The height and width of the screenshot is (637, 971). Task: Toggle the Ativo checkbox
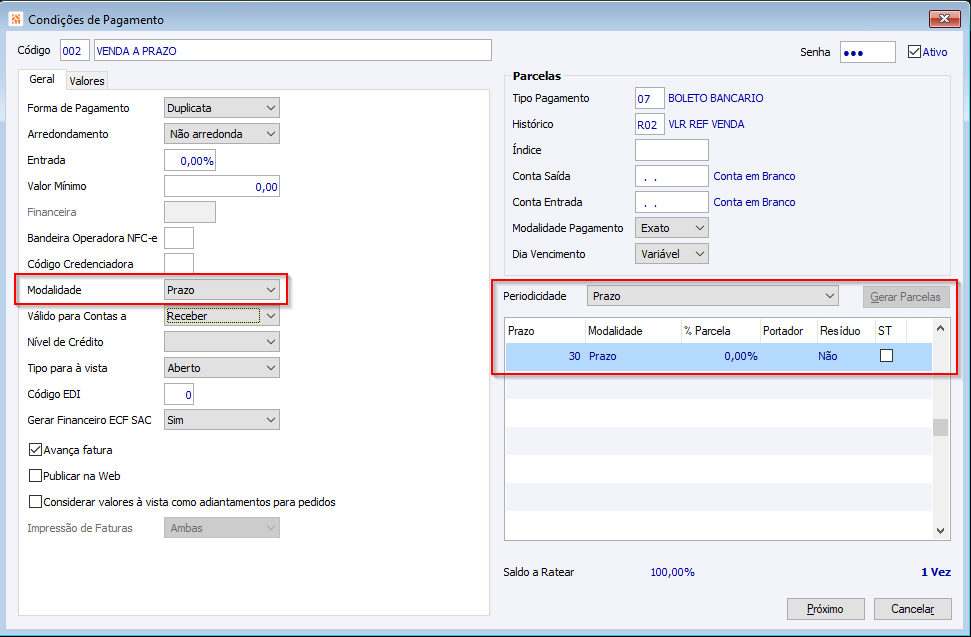914,52
